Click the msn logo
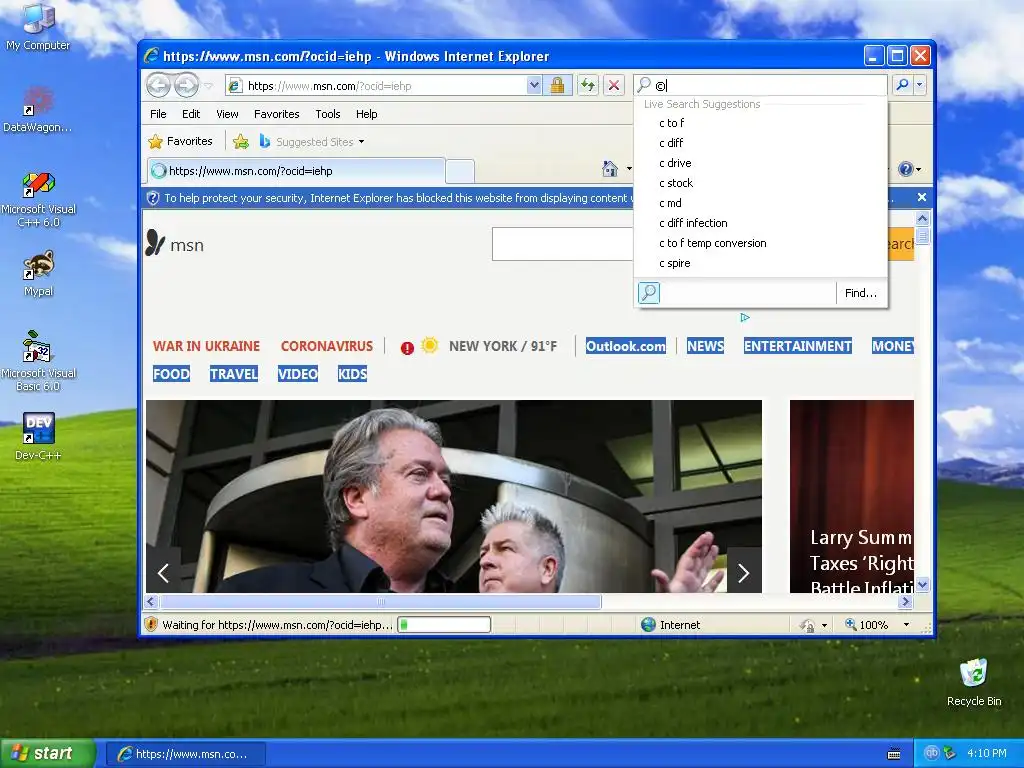Image resolution: width=1024 pixels, height=768 pixels. click(175, 244)
